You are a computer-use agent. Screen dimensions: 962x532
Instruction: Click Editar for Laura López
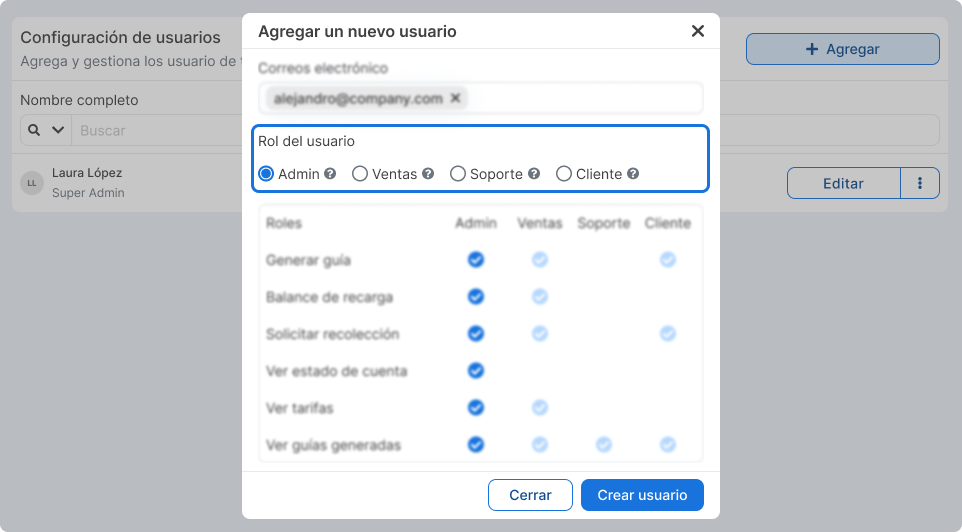843,183
